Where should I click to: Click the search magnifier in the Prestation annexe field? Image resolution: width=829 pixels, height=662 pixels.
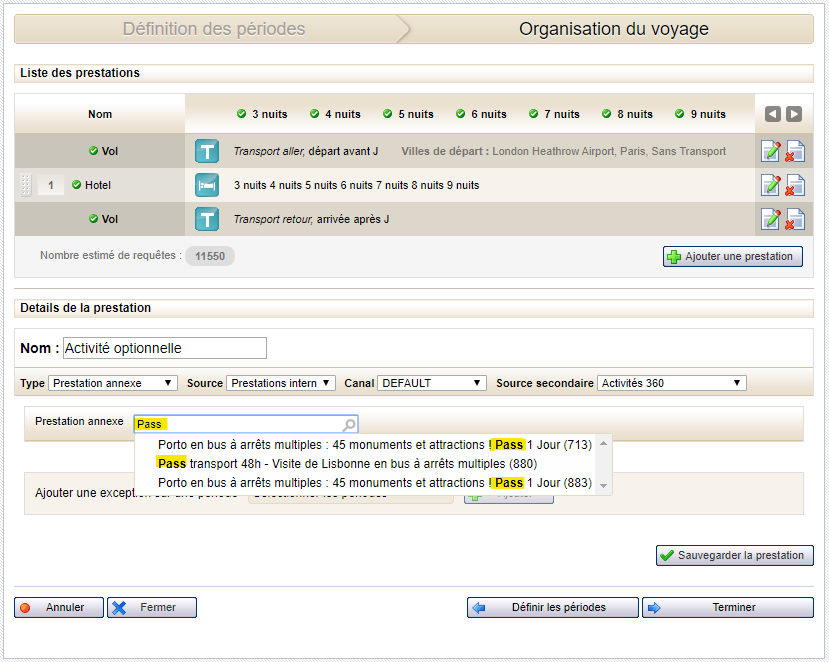click(349, 424)
